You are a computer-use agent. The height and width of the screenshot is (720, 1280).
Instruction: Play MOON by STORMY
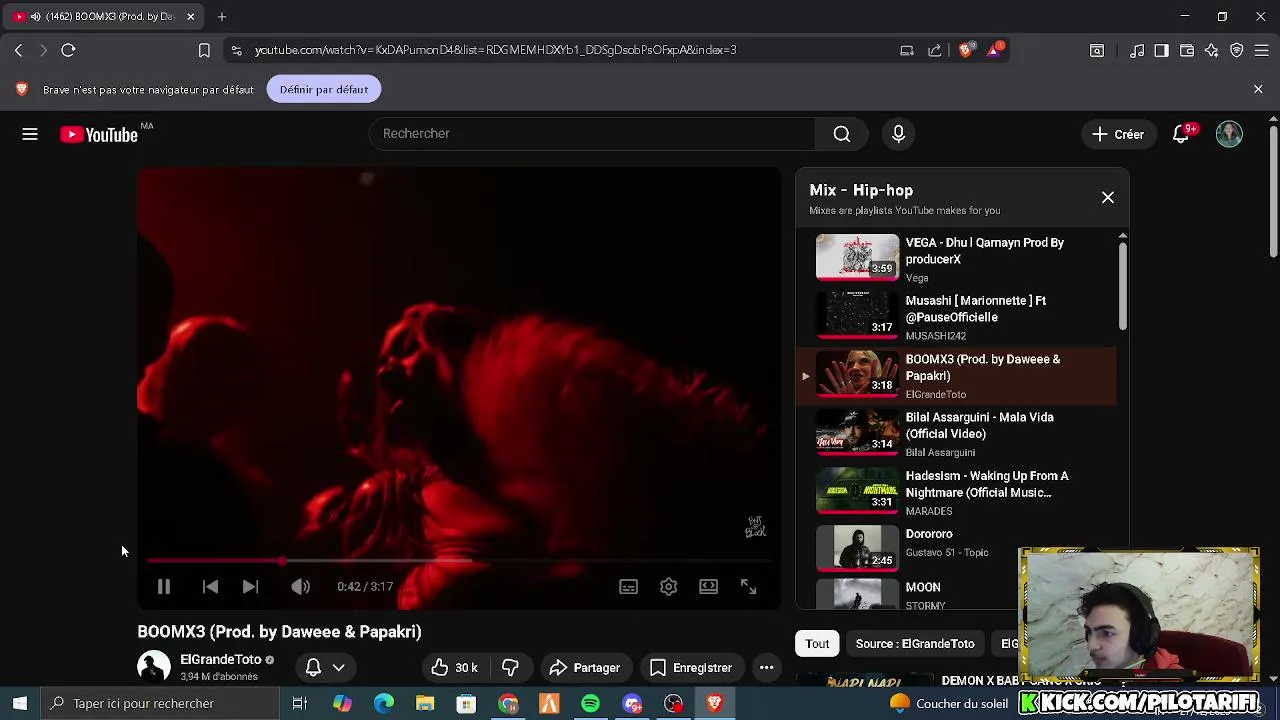coord(956,594)
